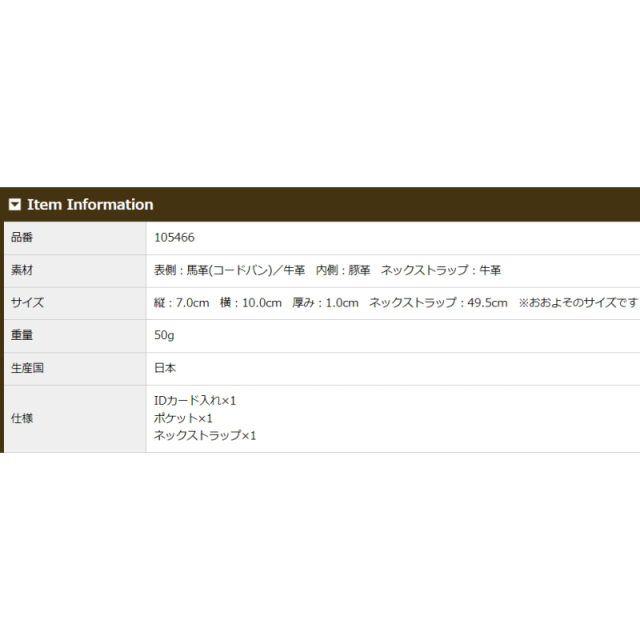Select the ポケット×1 line
640x640 pixels.
183,418
